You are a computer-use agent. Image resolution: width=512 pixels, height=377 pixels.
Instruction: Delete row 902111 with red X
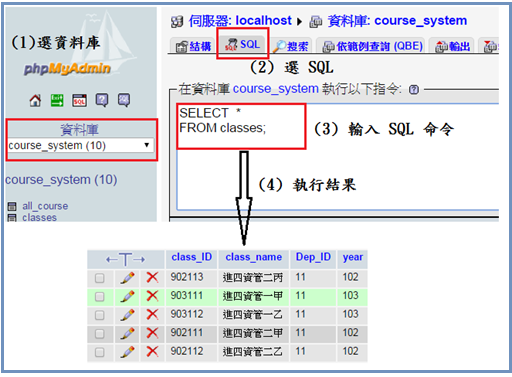point(152,333)
